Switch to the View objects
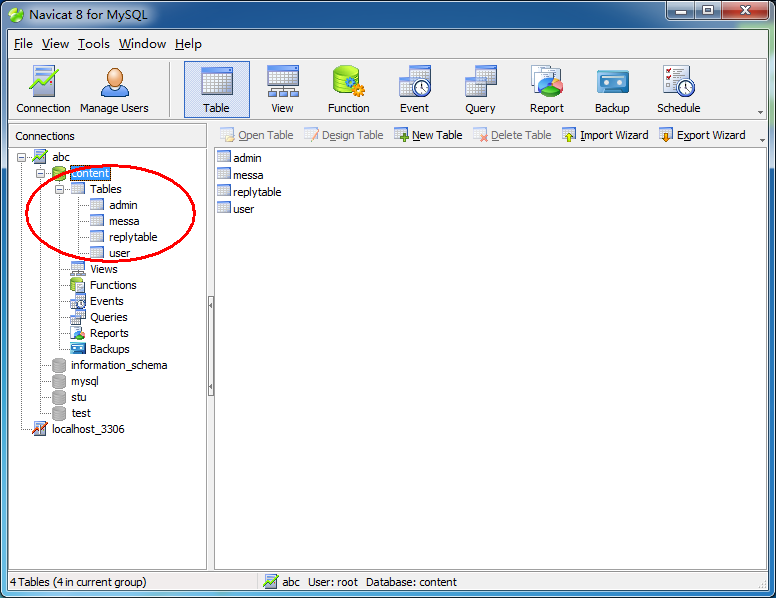 283,90
